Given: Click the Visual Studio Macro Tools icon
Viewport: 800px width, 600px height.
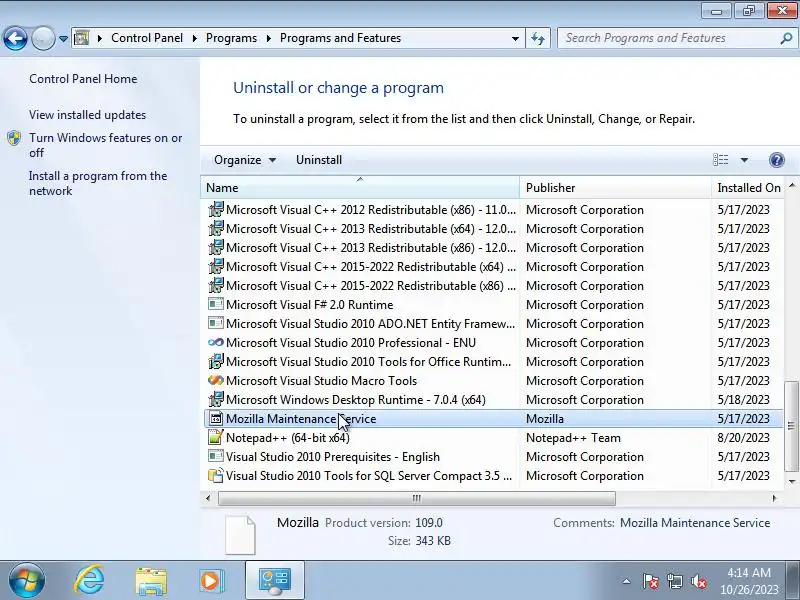Looking at the screenshot, I should [x=216, y=380].
